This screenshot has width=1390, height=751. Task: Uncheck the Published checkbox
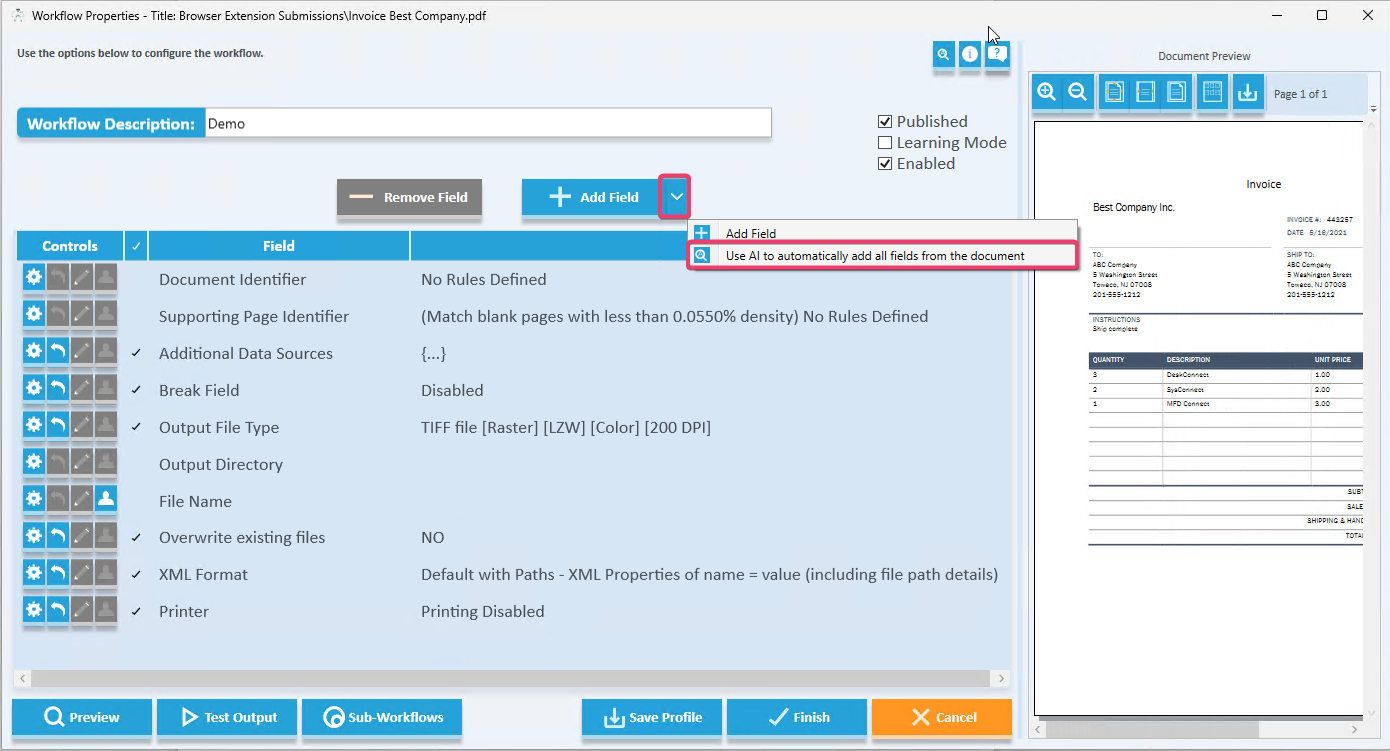(885, 122)
